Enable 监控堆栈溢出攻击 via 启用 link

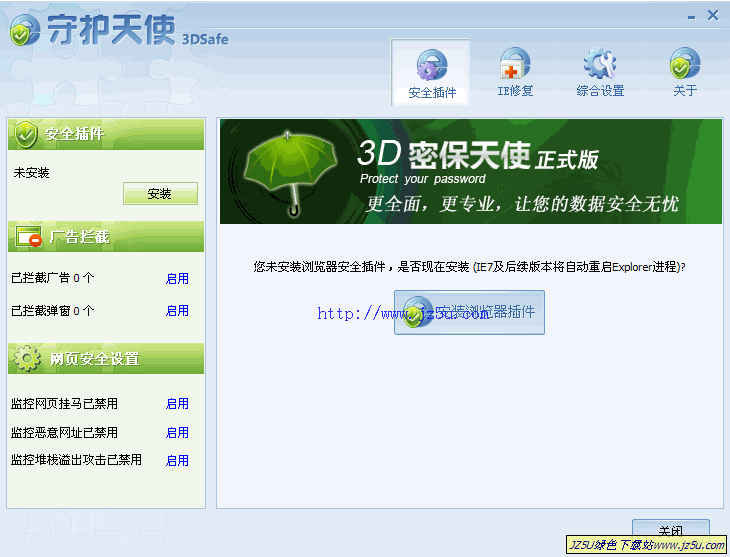[177, 461]
